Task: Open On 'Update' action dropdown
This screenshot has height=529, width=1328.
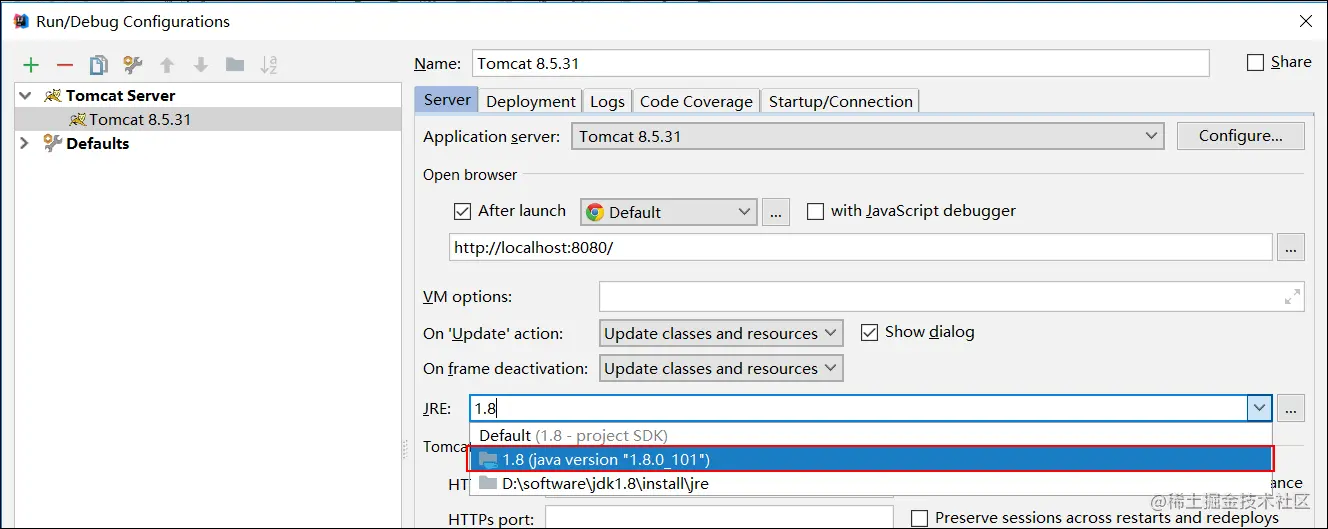Action: [721, 333]
